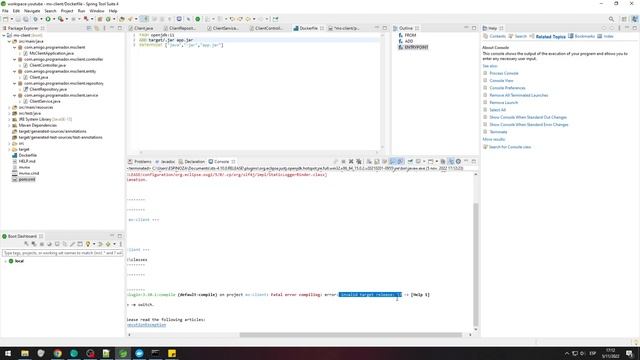Click Pin Console icon
The height and width of the screenshot is (360, 640).
point(410,162)
